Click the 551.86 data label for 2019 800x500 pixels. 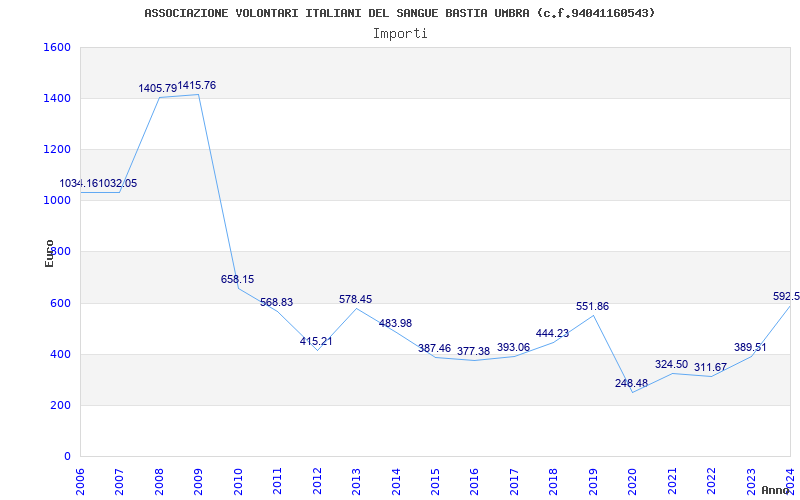coord(592,307)
